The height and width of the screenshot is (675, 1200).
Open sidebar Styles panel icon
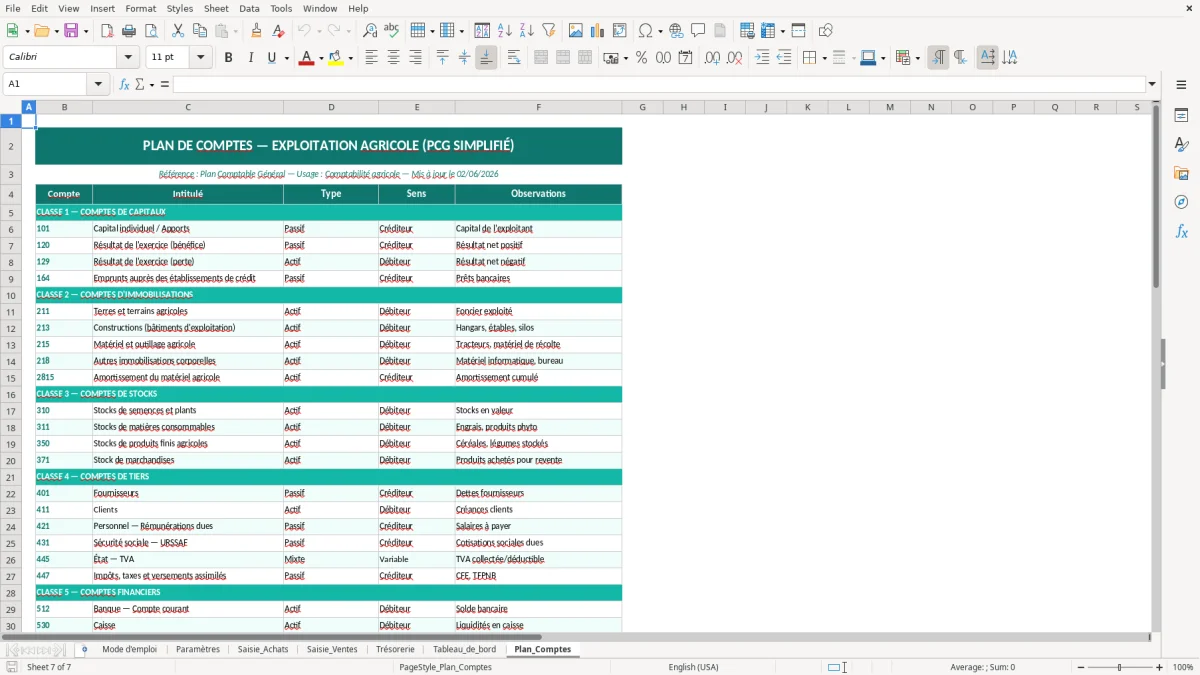[x=1181, y=145]
